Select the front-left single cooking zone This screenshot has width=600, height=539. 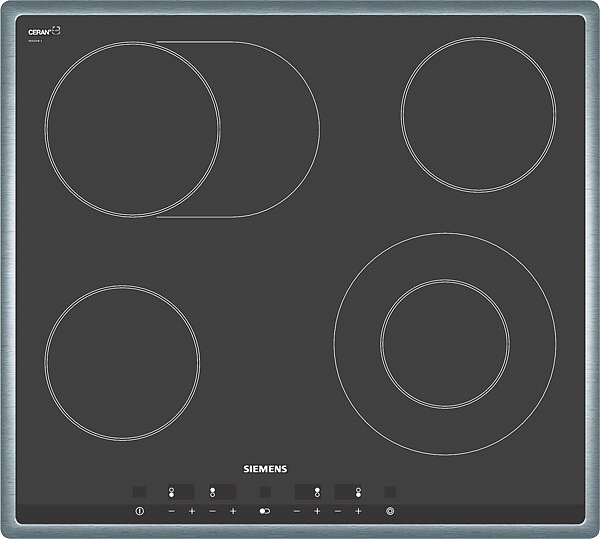pyautogui.click(x=122, y=363)
